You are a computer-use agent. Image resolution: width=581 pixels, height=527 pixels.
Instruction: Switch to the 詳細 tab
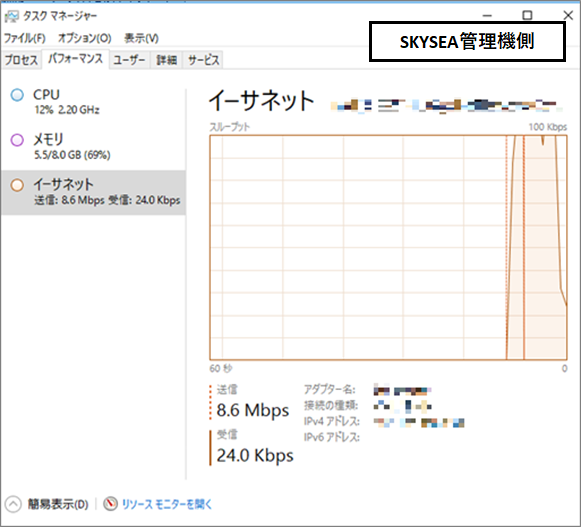pos(166,60)
